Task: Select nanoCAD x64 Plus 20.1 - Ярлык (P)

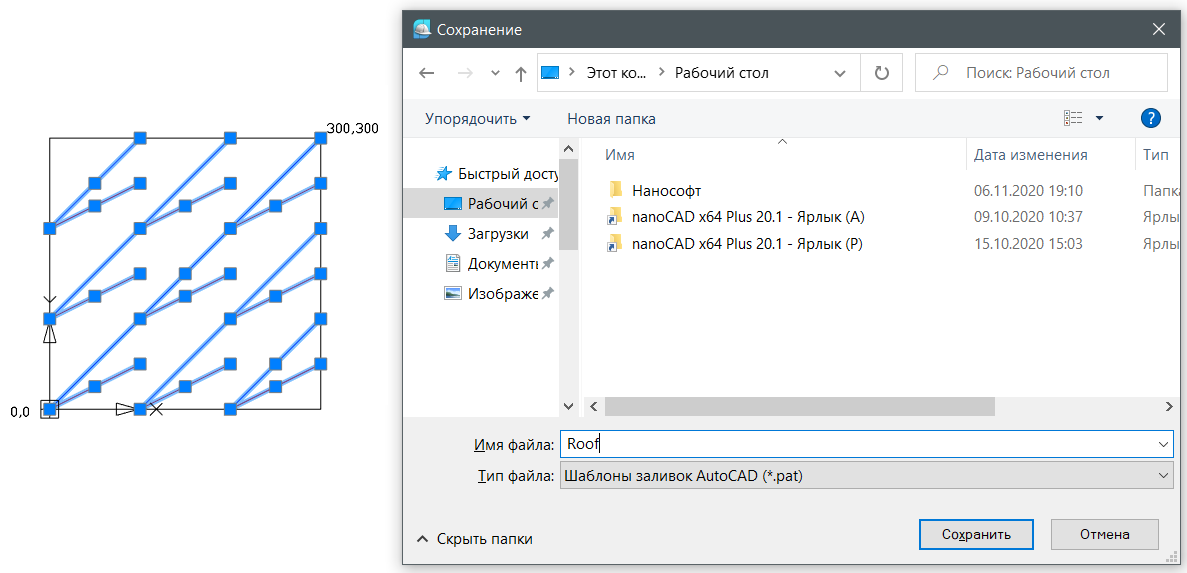Action: pos(747,244)
